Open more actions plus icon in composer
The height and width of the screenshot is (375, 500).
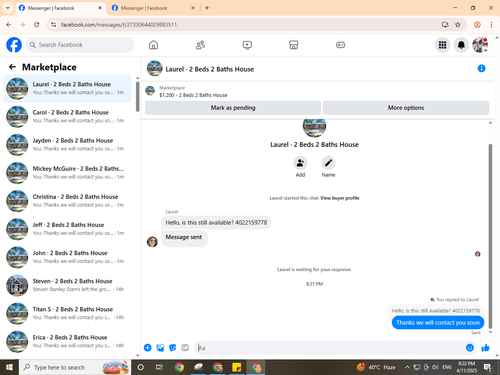pyautogui.click(x=147, y=348)
